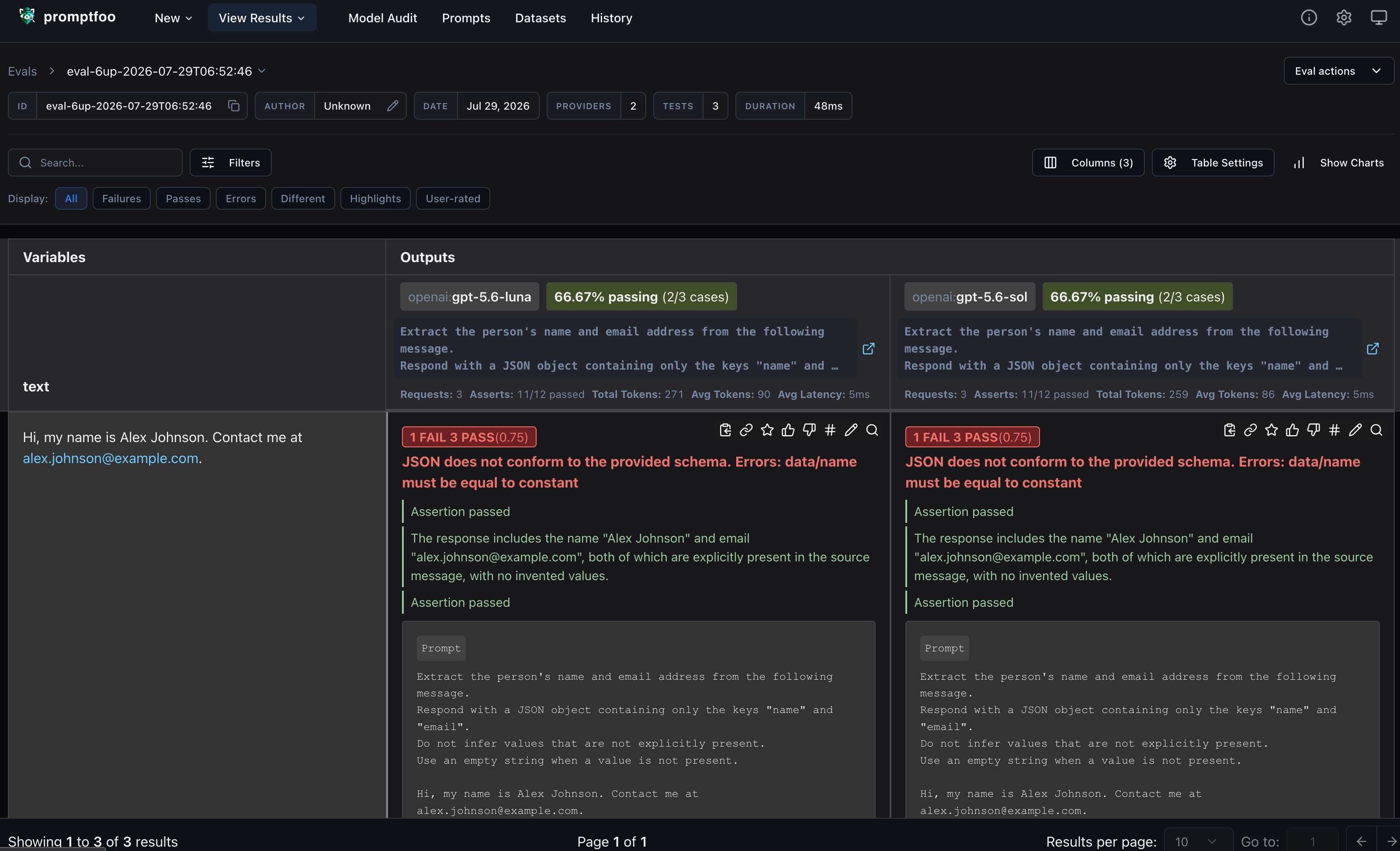Go to the Datasets tab
Screen dimensions: 1400x851
coord(541,17)
